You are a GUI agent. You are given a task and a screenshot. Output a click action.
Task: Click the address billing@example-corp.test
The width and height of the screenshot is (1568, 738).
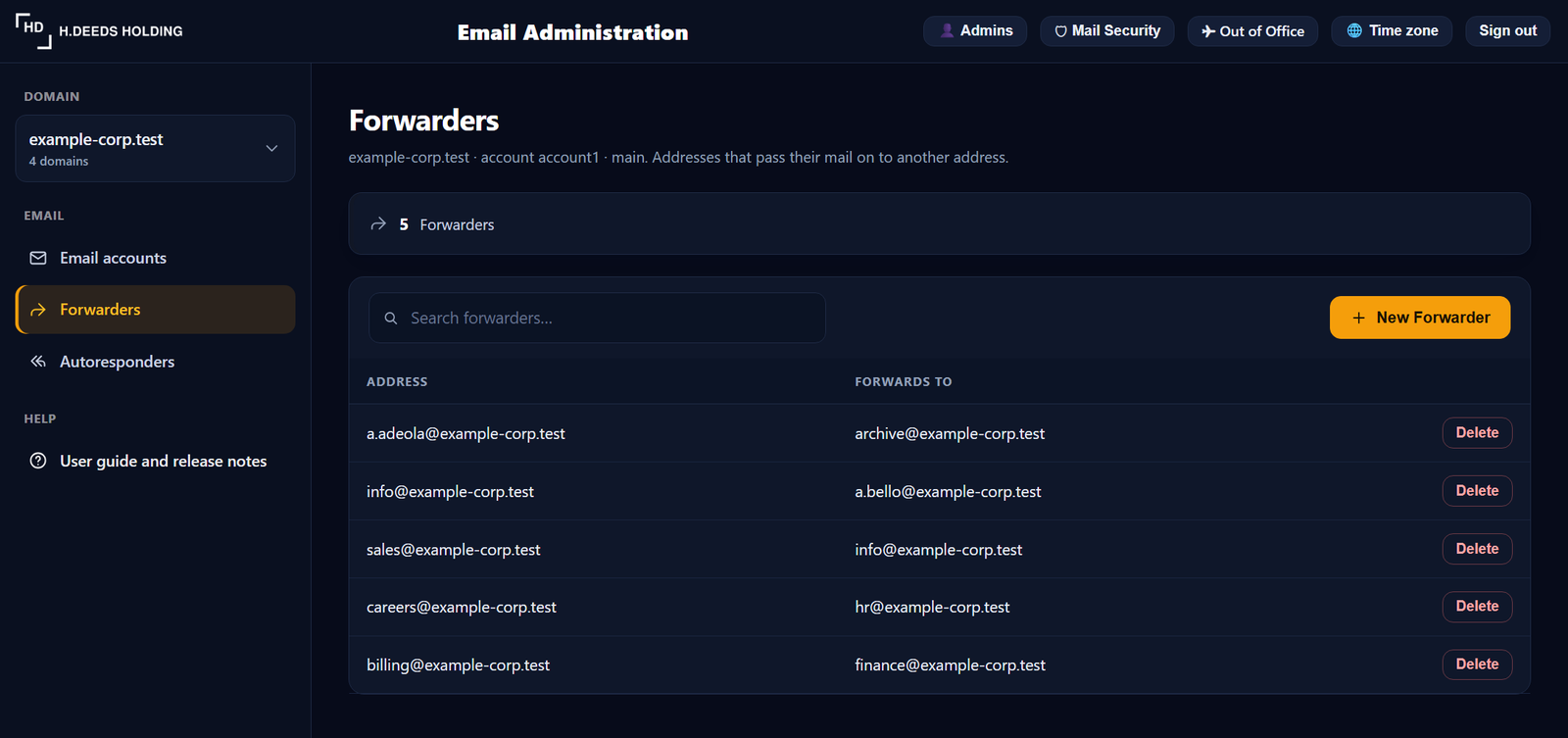(458, 664)
